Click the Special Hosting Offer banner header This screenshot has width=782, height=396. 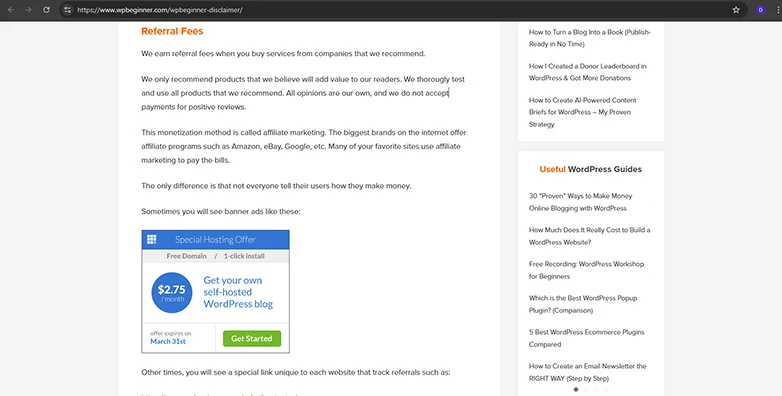(215, 239)
